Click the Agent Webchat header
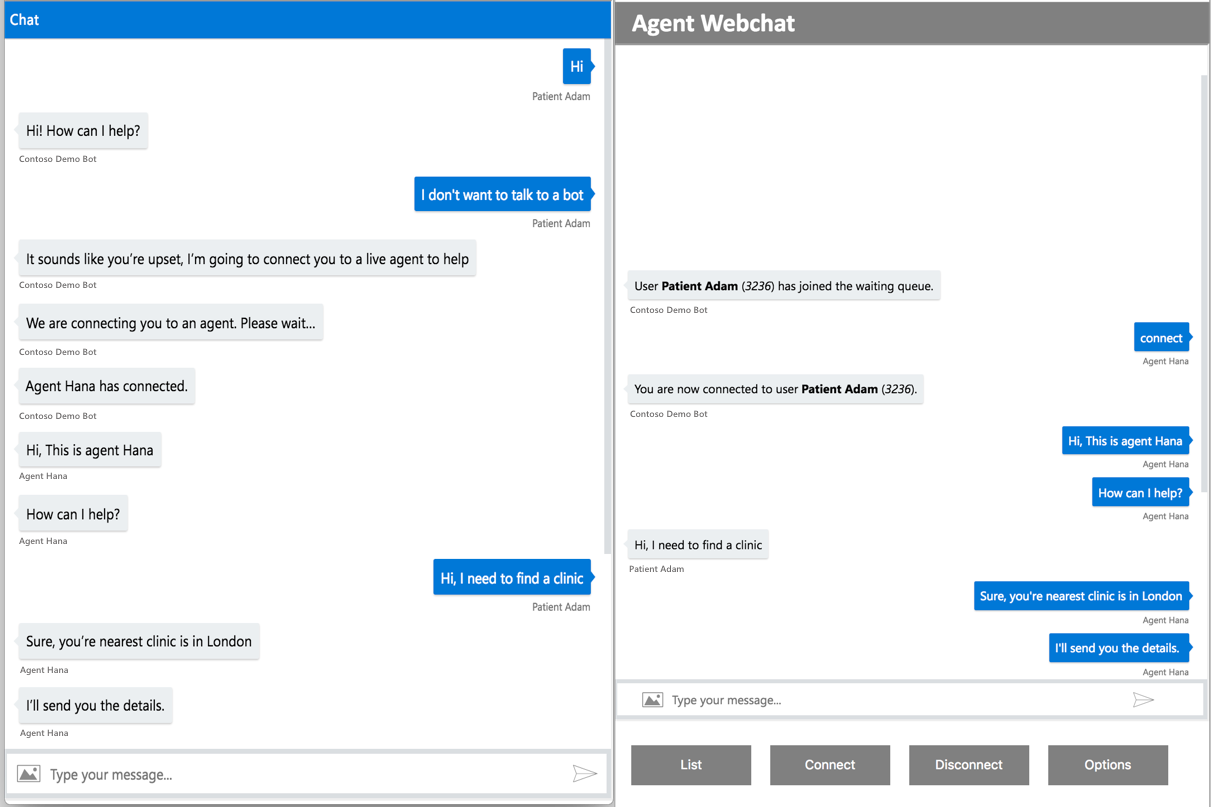 click(x=900, y=22)
